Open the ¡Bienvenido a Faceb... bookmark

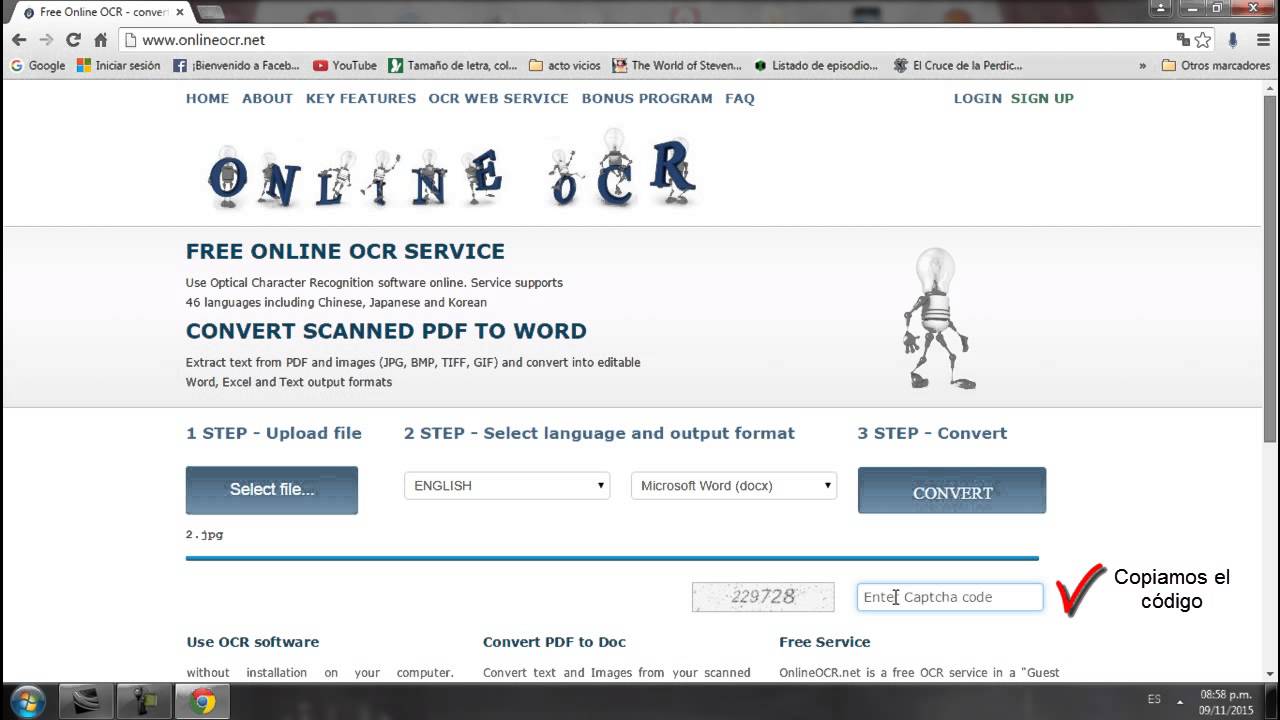tap(236, 66)
